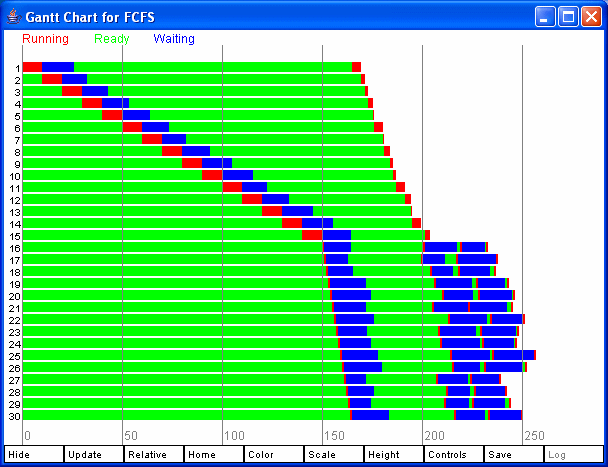Click the 150 time axis label
The height and width of the screenshot is (467, 608).
(x=334, y=436)
